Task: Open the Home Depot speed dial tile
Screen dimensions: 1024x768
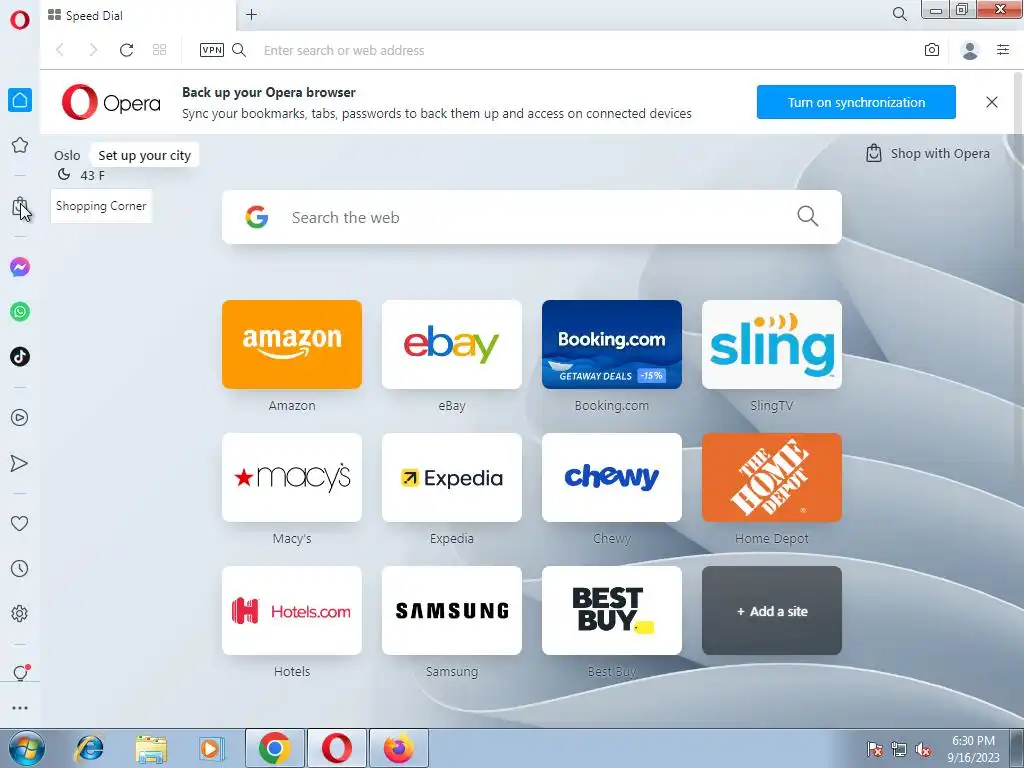Action: pos(772,477)
